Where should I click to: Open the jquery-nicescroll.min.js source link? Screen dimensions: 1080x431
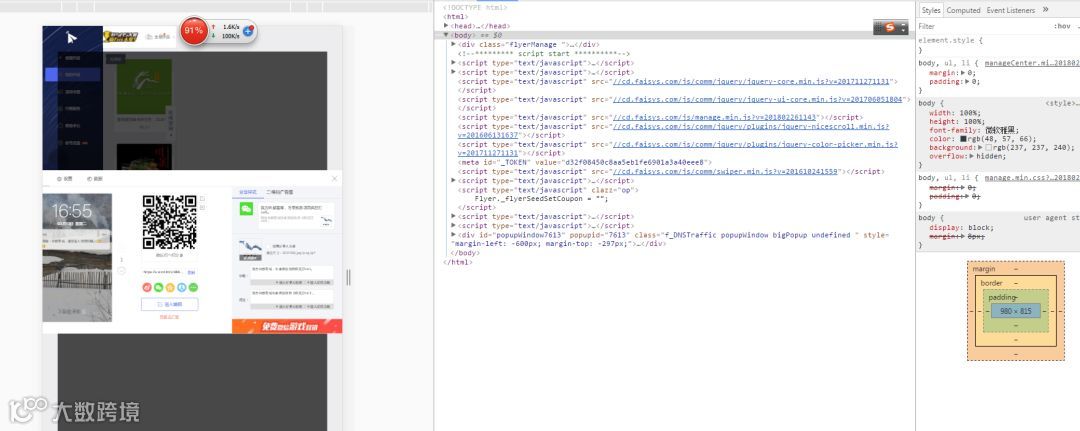[x=751, y=127]
